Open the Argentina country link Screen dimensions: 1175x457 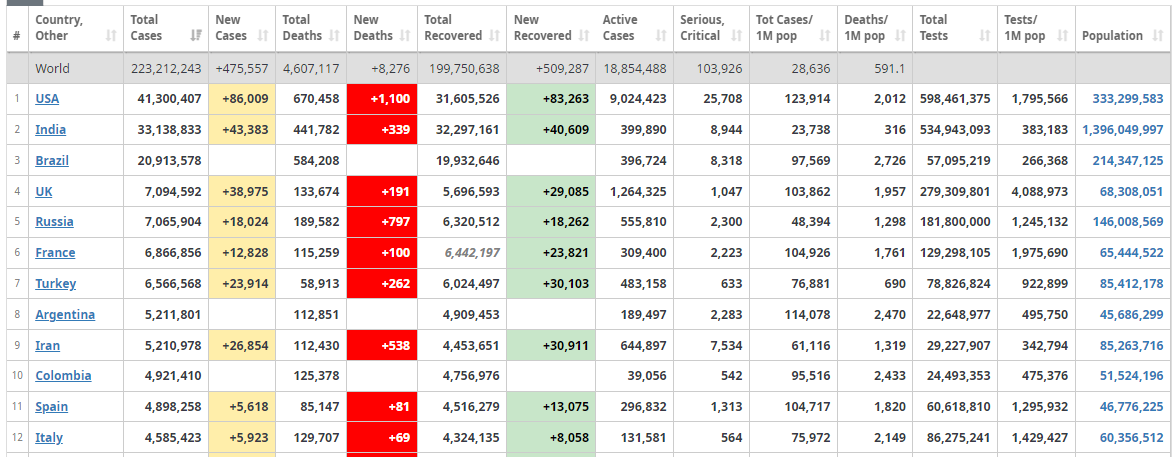tap(65, 314)
